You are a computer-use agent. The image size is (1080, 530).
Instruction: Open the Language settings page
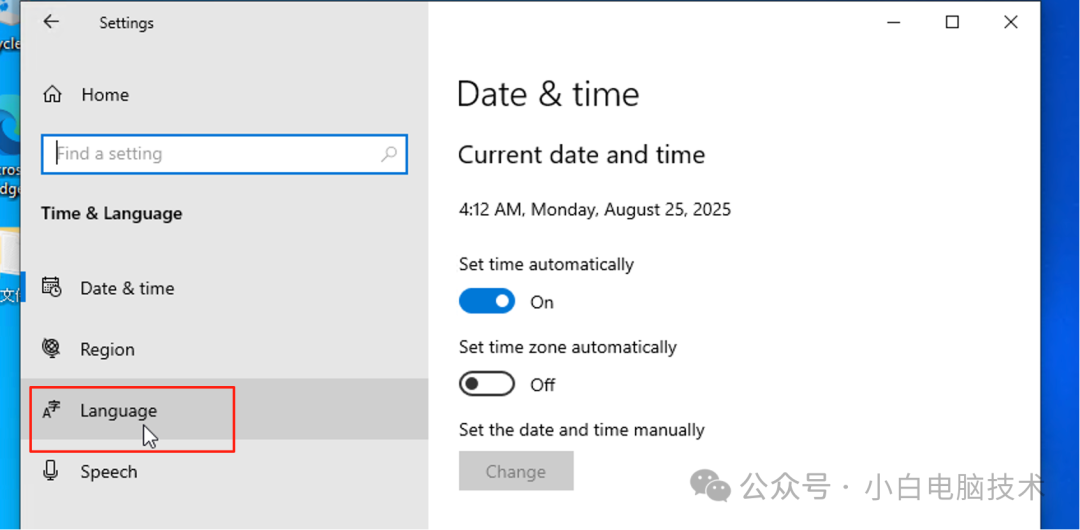[x=225, y=411]
